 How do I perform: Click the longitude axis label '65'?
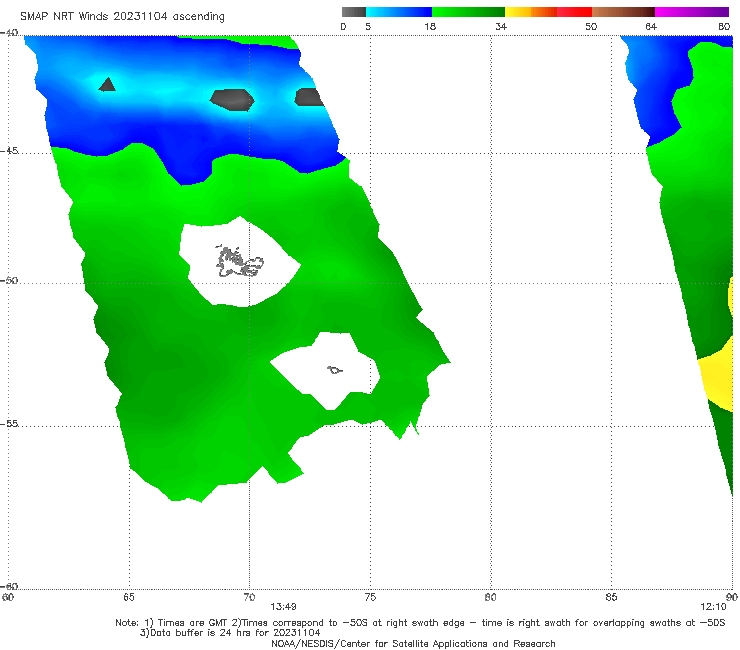click(x=129, y=598)
